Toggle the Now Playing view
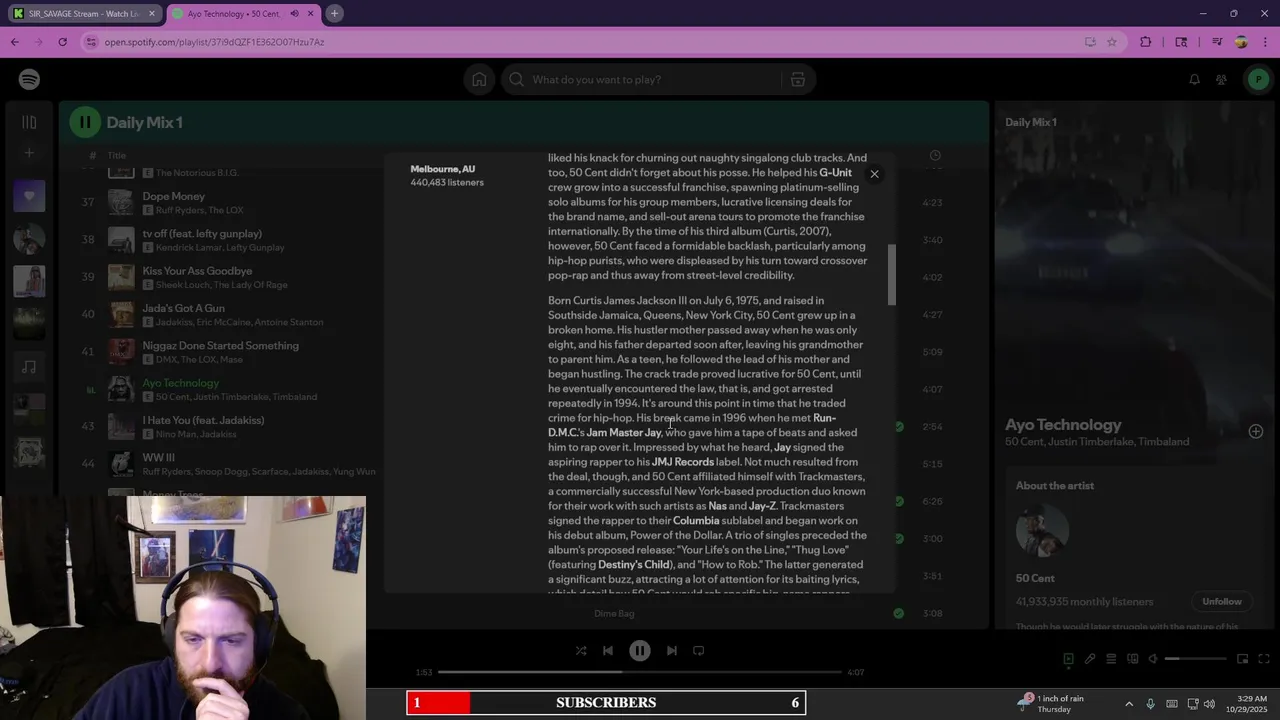Image resolution: width=1280 pixels, height=720 pixels. [1068, 659]
